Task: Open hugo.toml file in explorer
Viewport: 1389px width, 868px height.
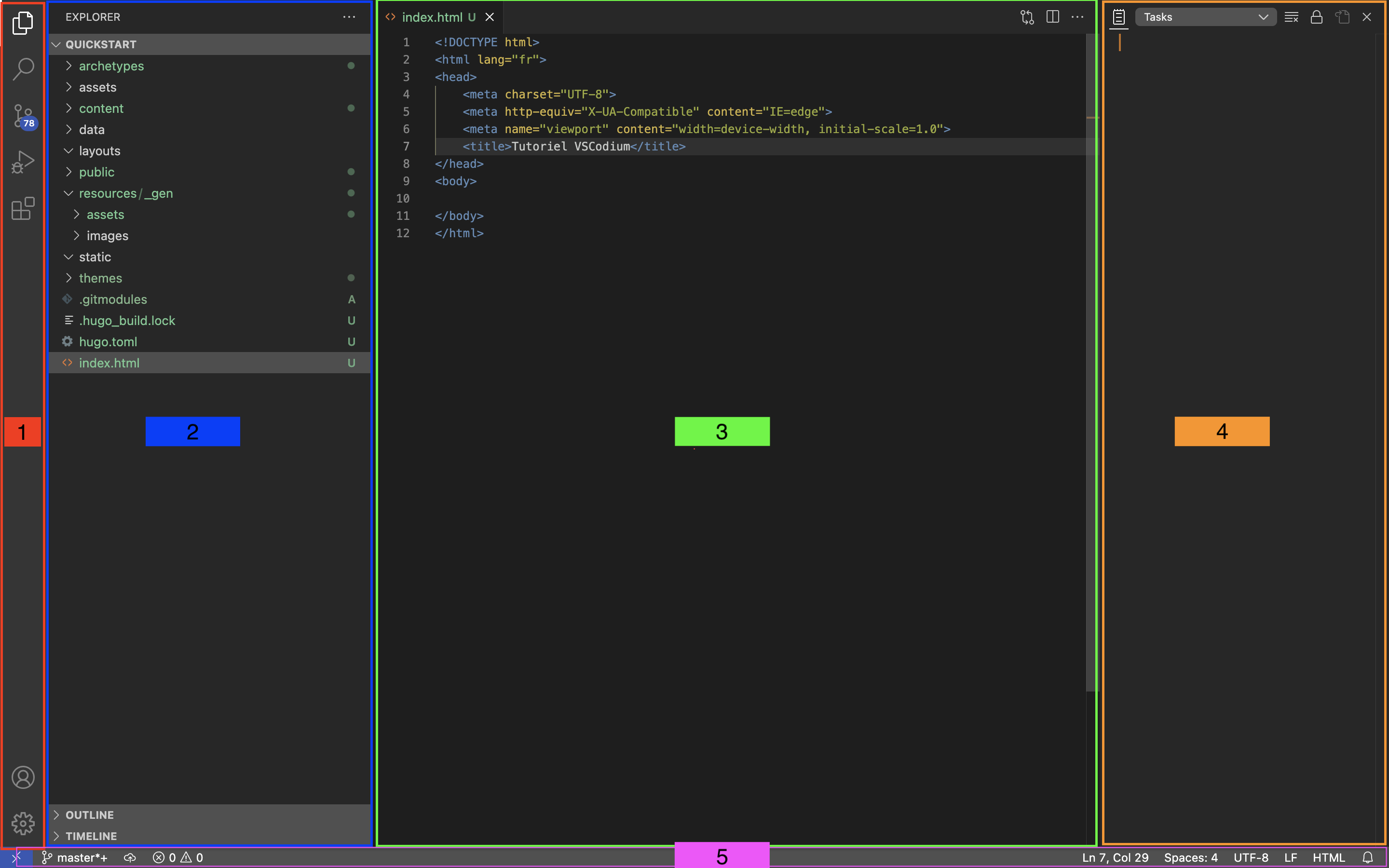Action: [108, 341]
